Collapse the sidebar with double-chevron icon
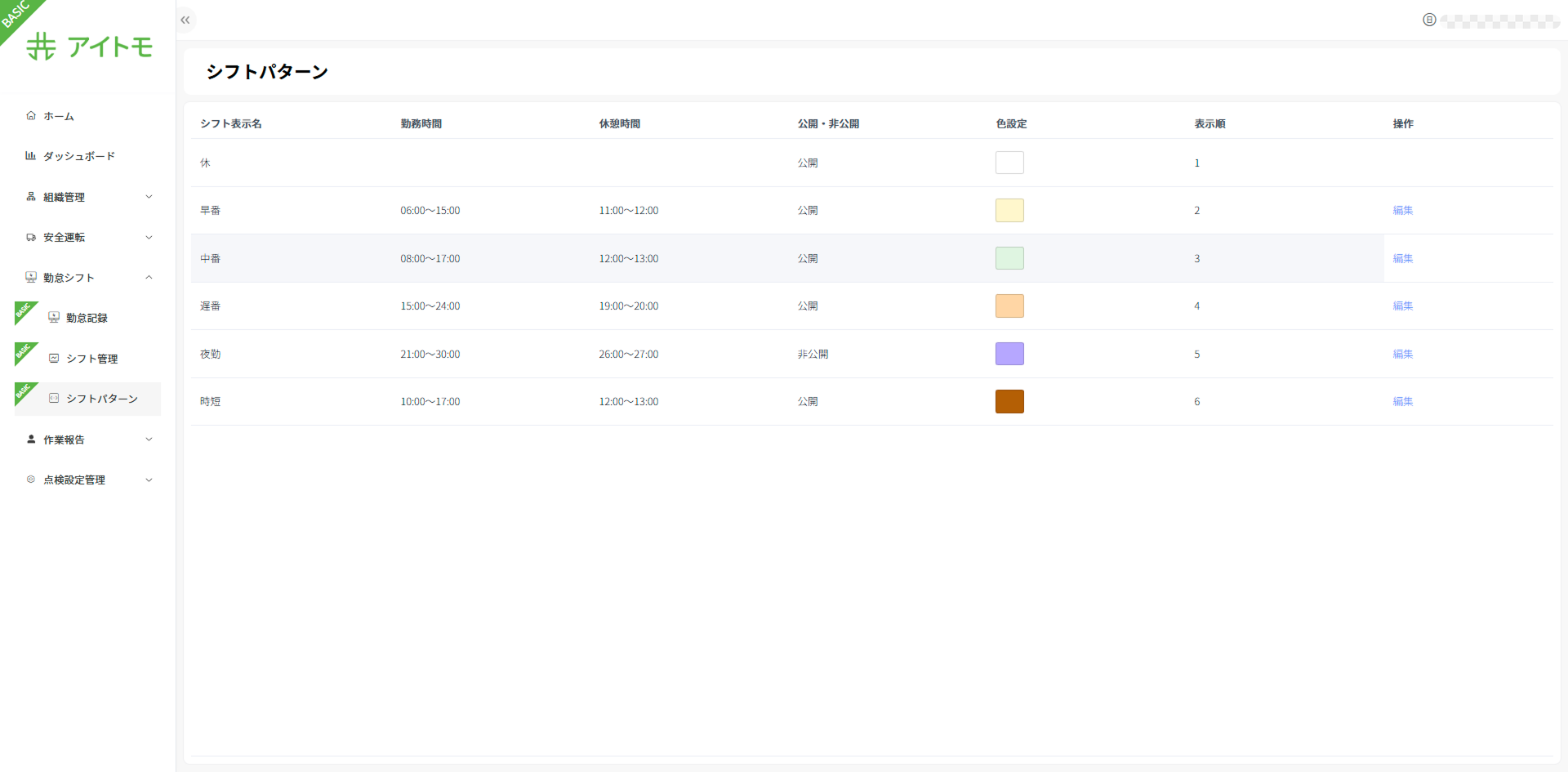Screen dimensions: 1568x772 click(x=185, y=20)
